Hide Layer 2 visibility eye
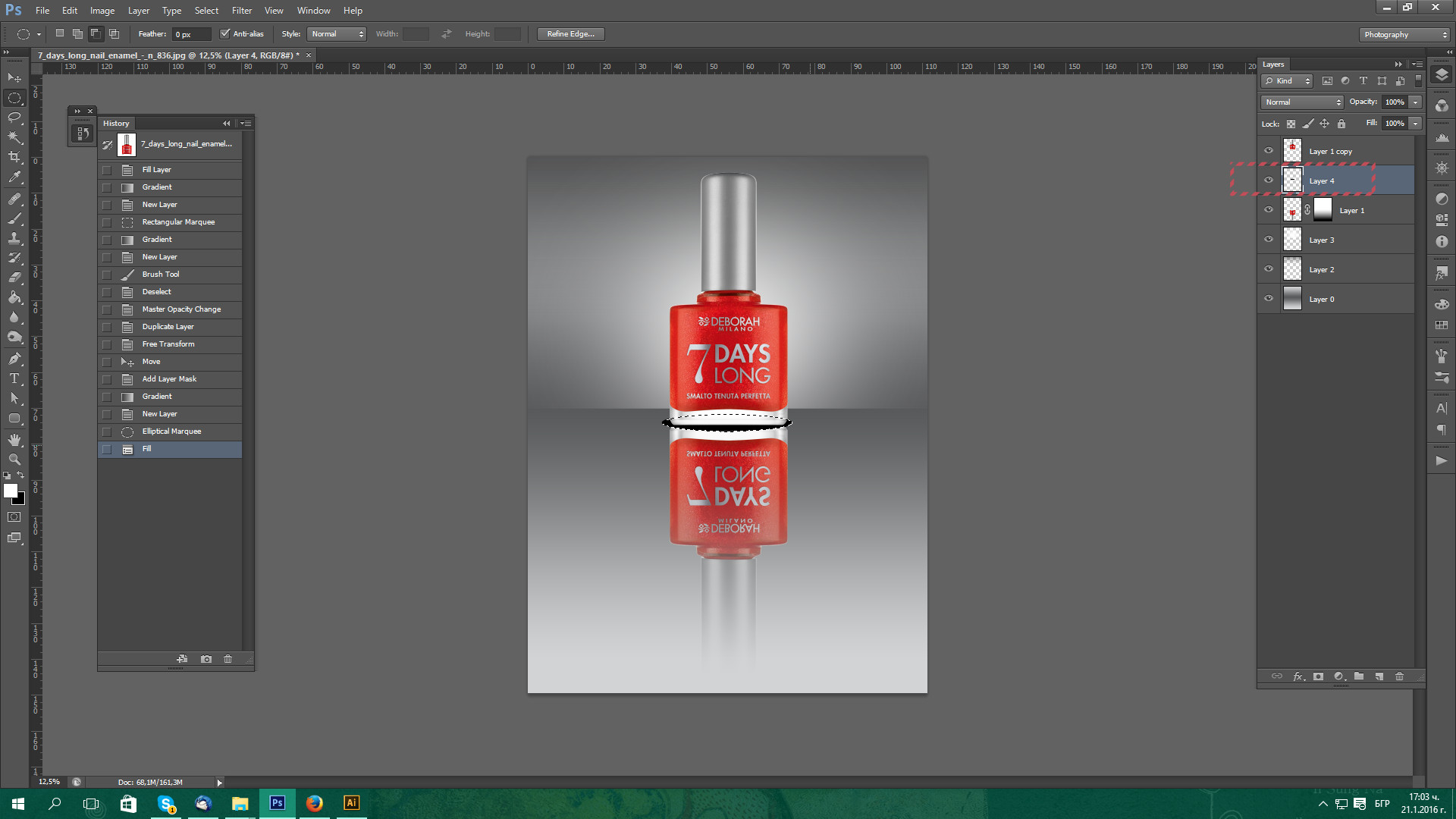Screen dimensions: 1456x819 click(x=1269, y=269)
